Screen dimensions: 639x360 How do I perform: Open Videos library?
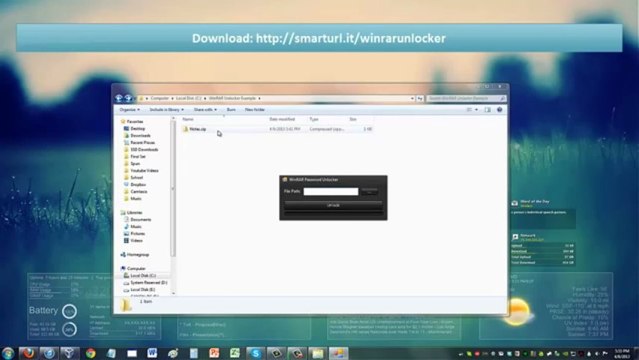coord(136,241)
